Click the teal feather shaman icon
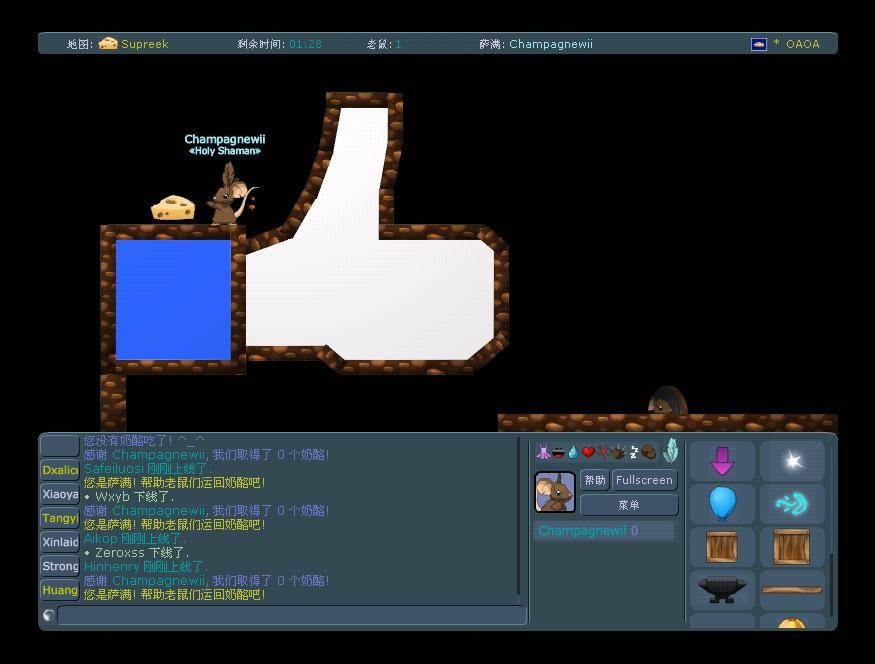The height and width of the screenshot is (664, 875). pyautogui.click(x=671, y=451)
